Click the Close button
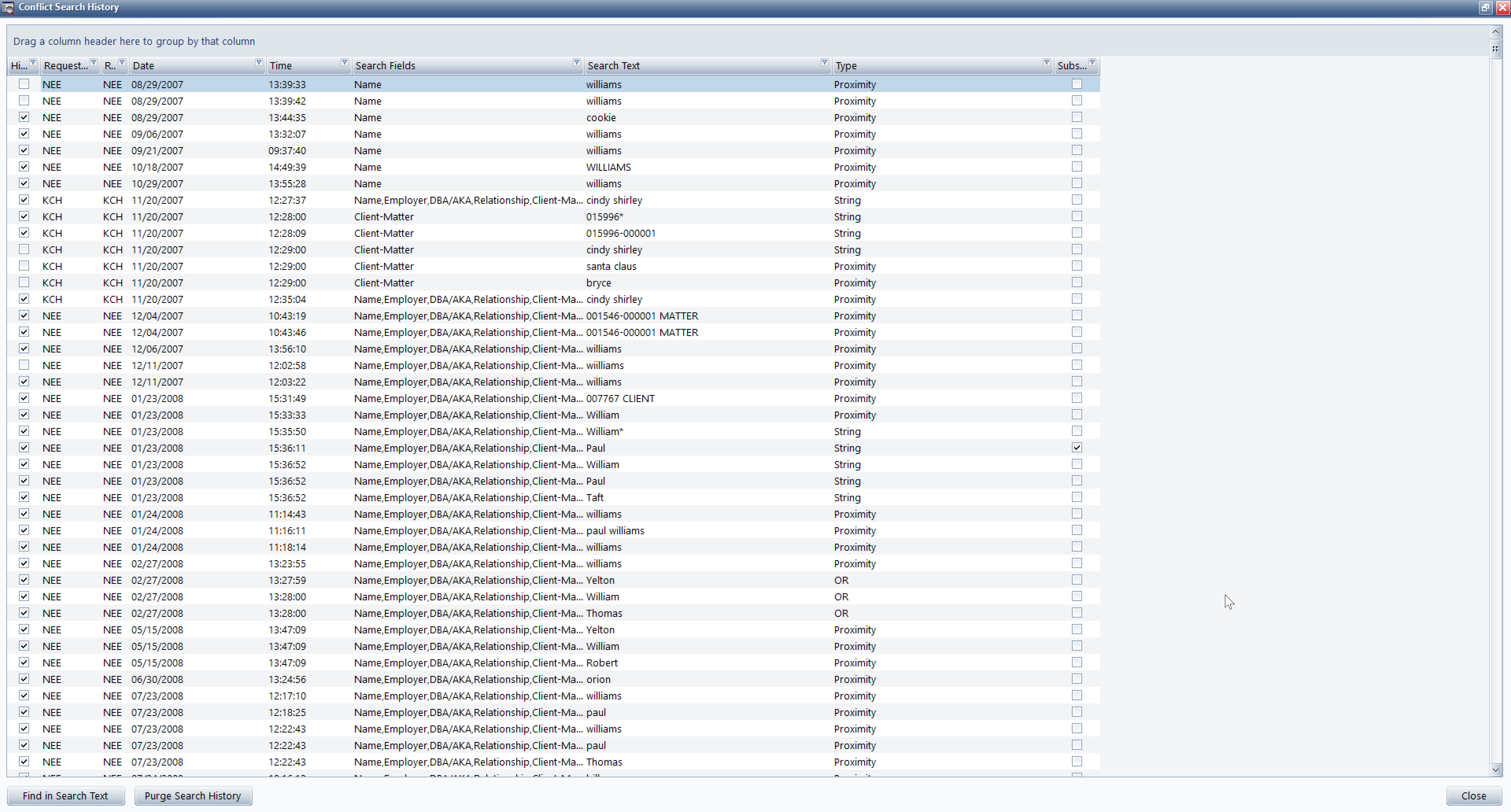 [x=1474, y=795]
